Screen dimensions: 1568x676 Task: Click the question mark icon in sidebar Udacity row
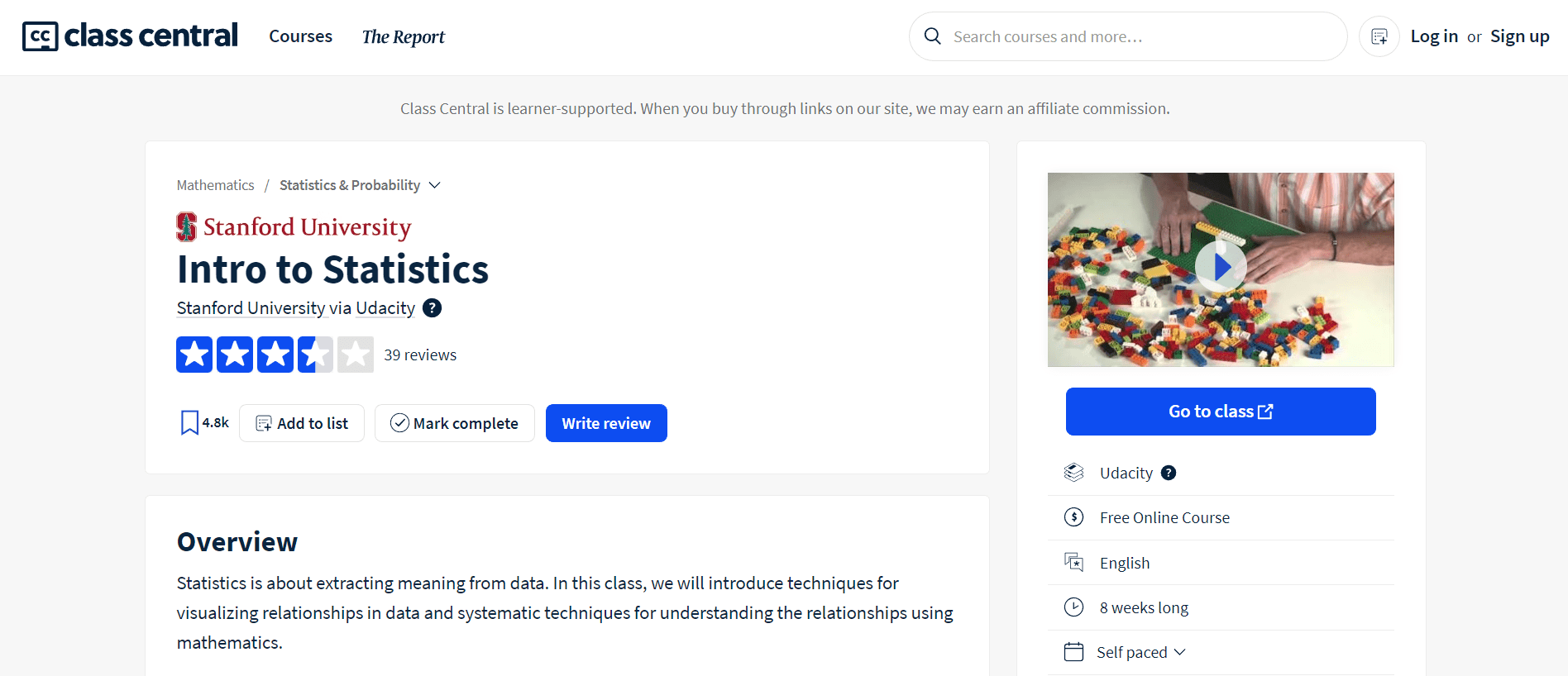click(1169, 473)
